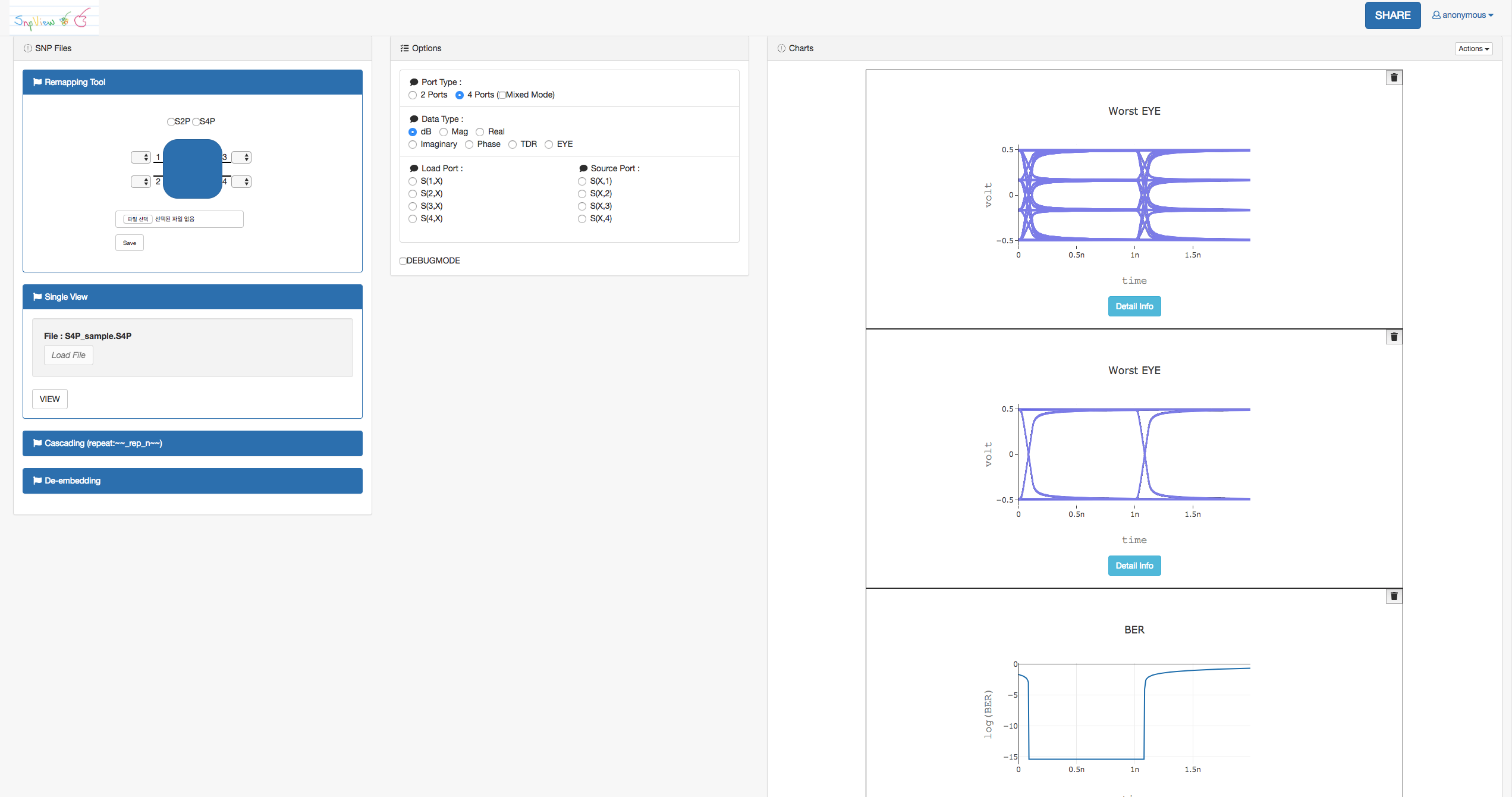Click the trash icon on the first Worst EYE chart

coord(1394,77)
